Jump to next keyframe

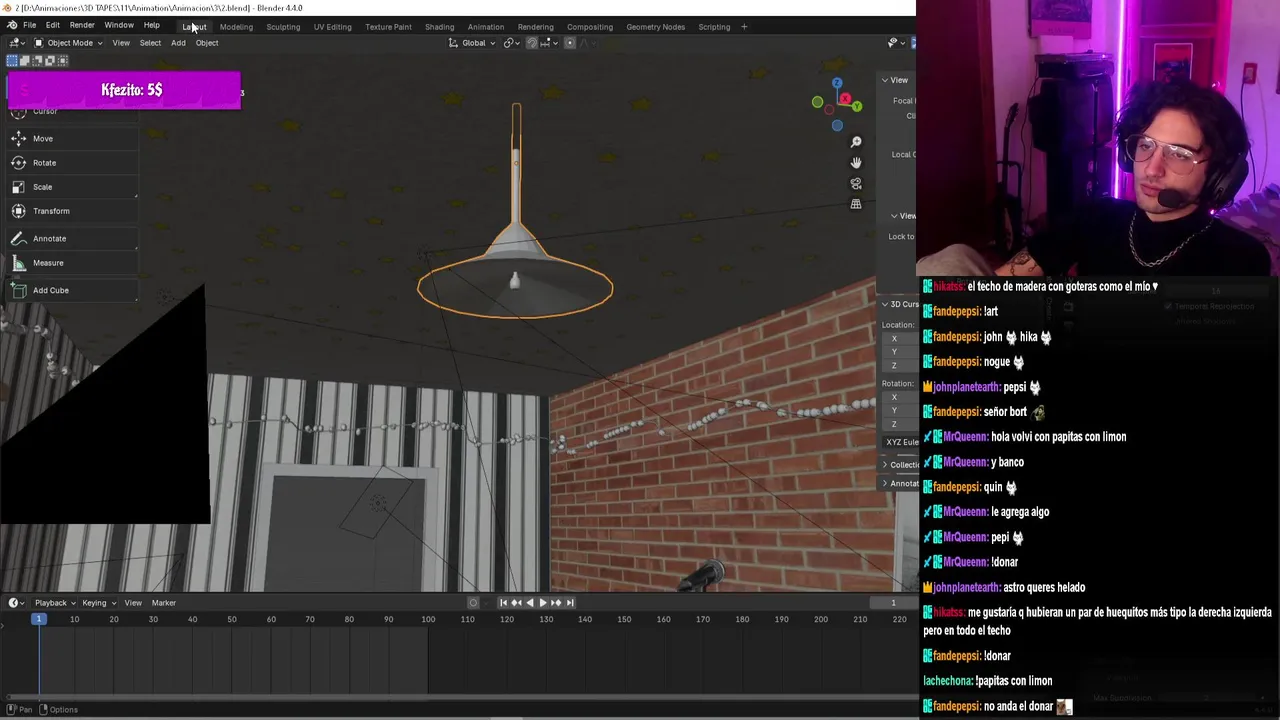[x=556, y=602]
